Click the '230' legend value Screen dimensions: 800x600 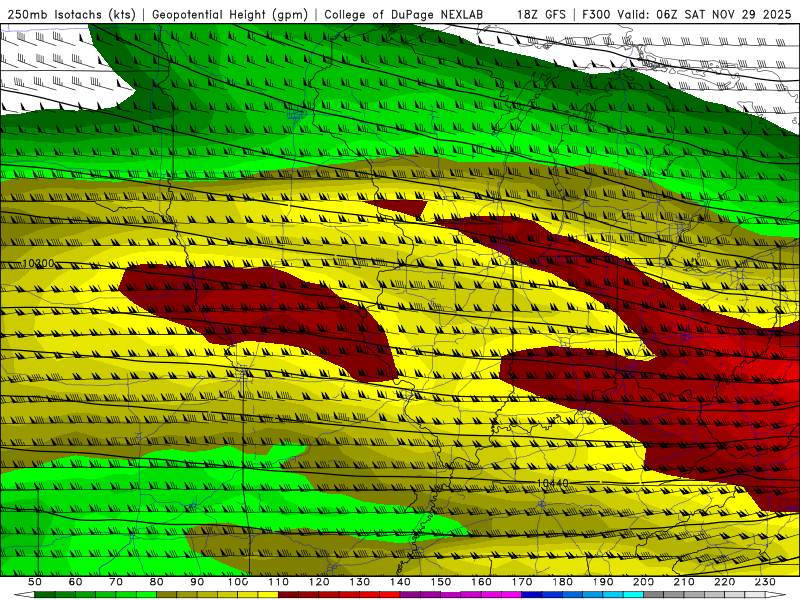click(765, 582)
